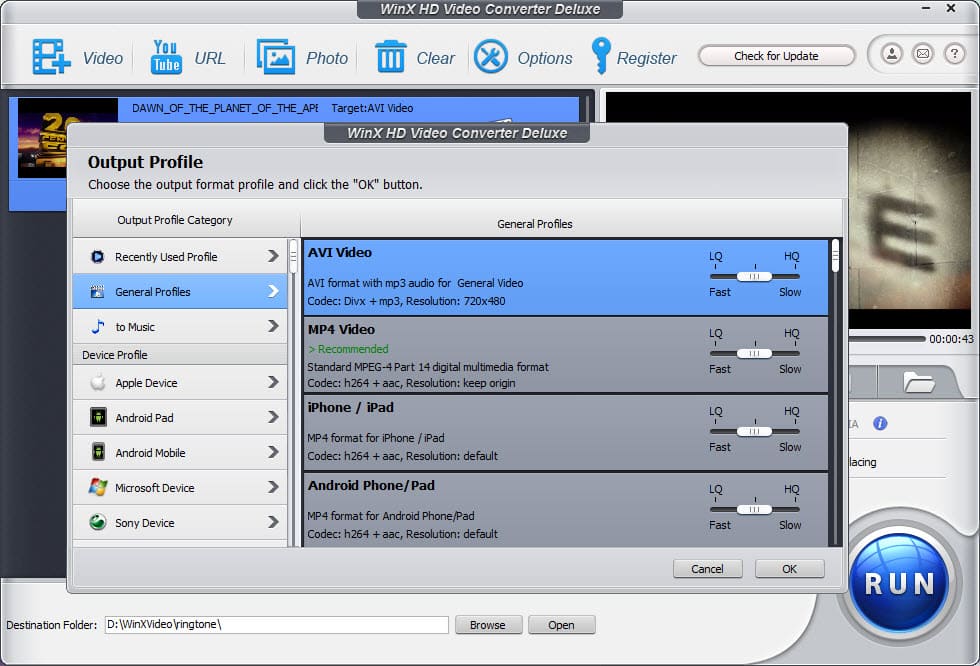Expand Sony Device arrow
The height and width of the screenshot is (666, 980).
[x=273, y=522]
